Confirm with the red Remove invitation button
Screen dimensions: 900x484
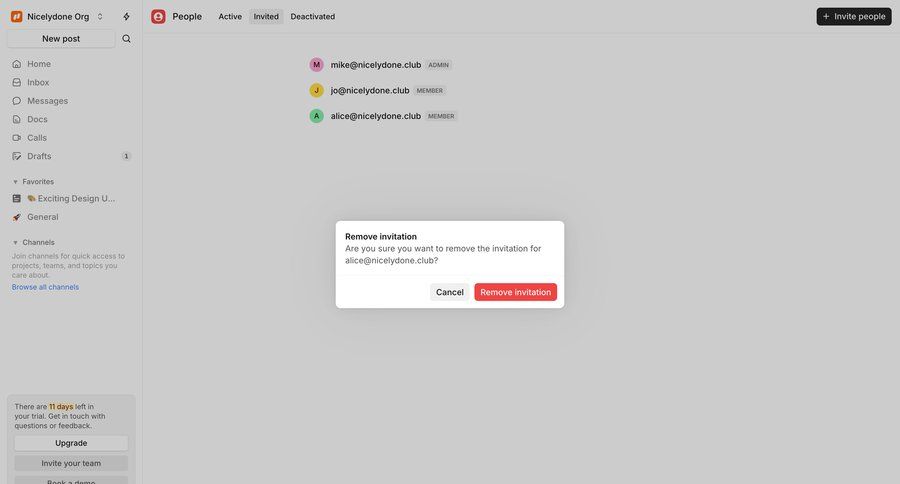click(515, 292)
